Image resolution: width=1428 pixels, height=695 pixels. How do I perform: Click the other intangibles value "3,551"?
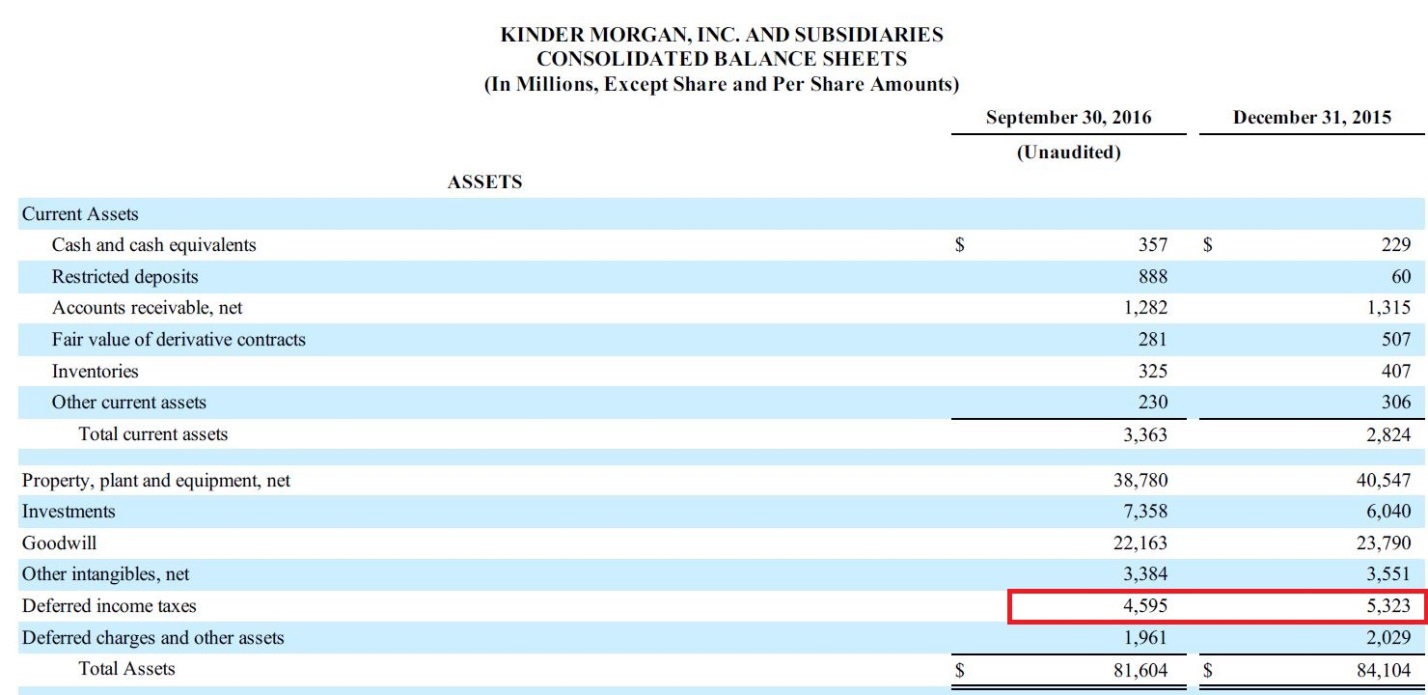click(1389, 574)
